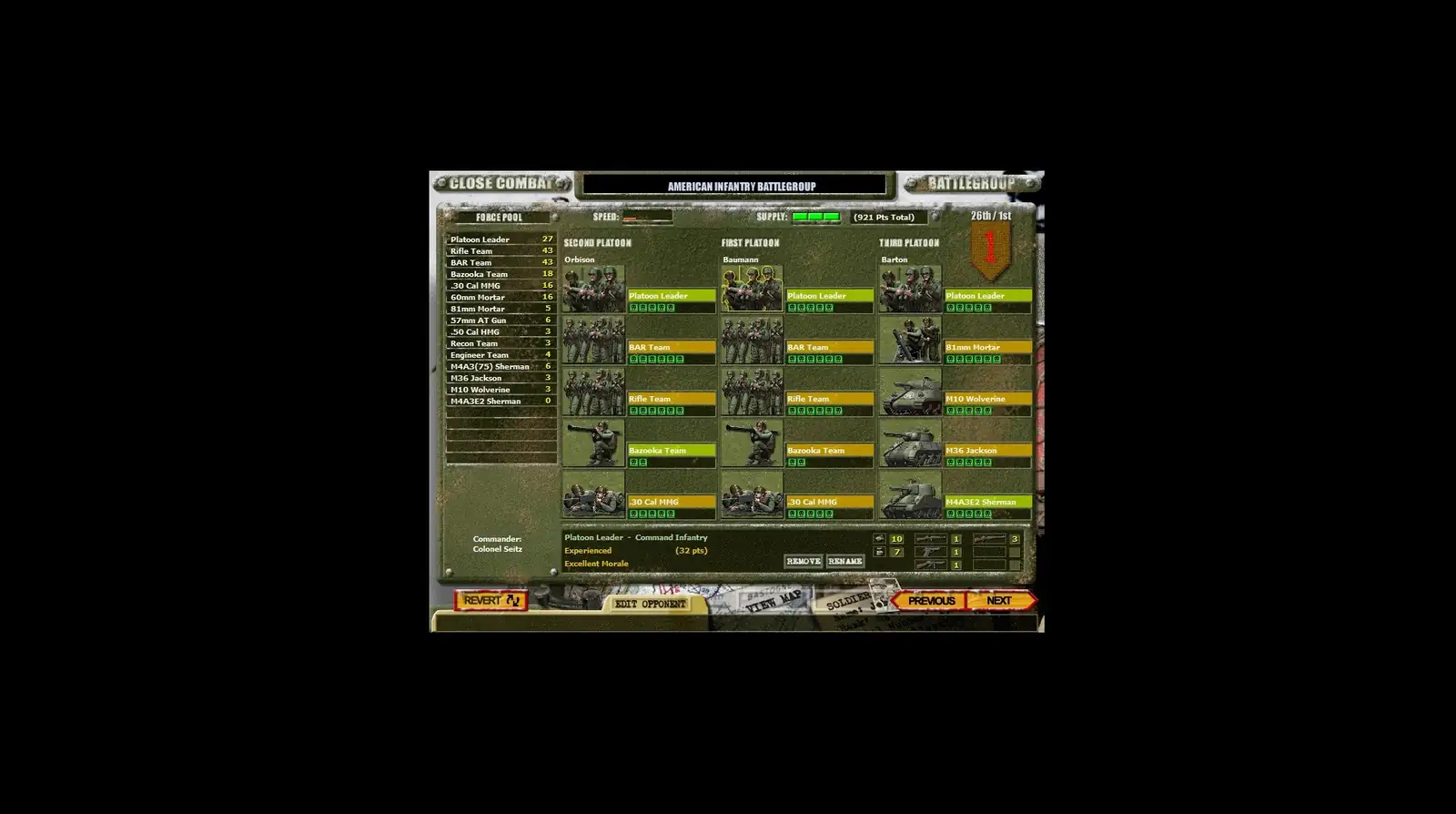Select Second Platoon's Platoon Leader portrait under Orbison
This screenshot has width=1456, height=814.
click(593, 289)
